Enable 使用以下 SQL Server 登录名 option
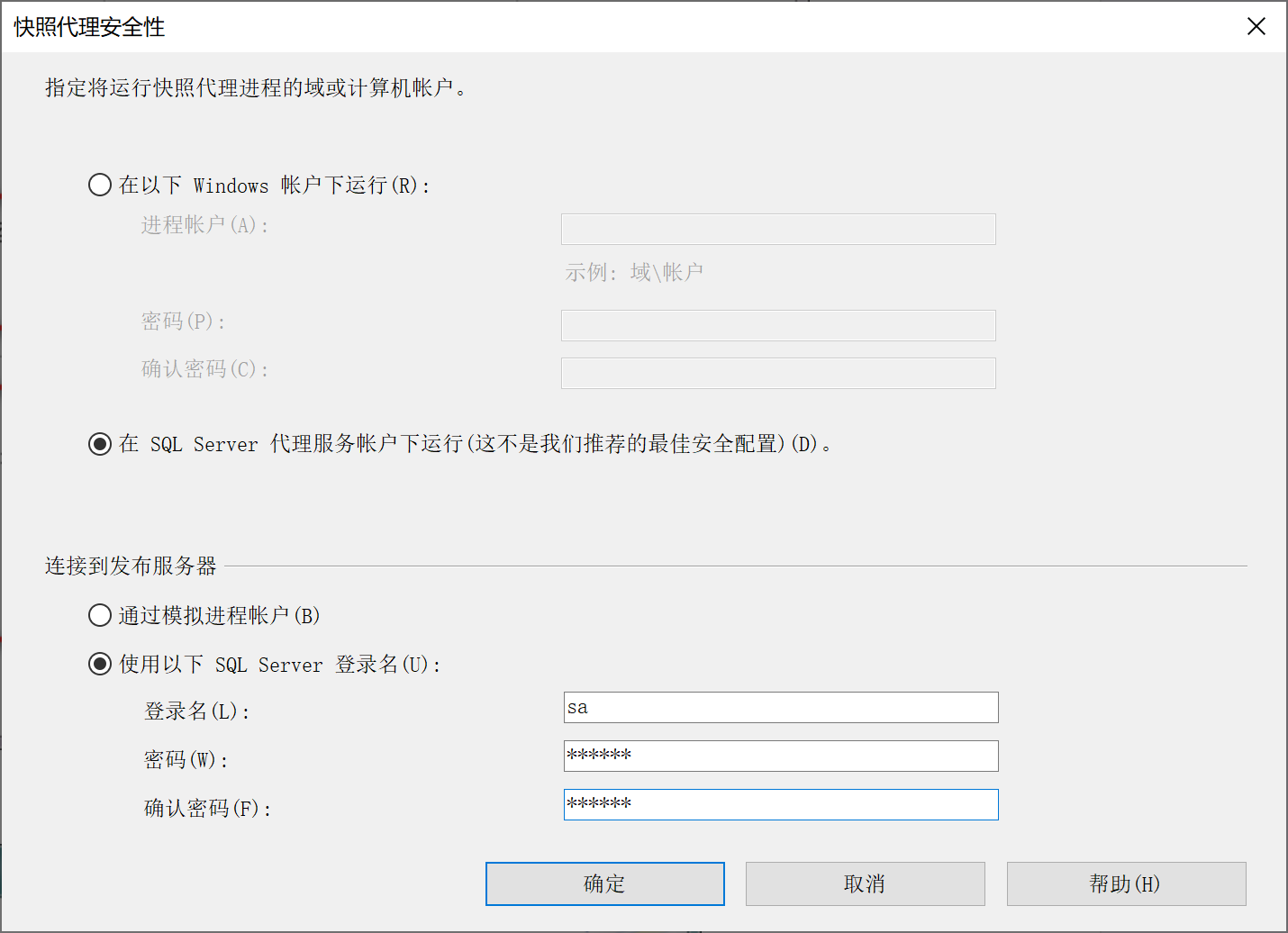The height and width of the screenshot is (933, 1288). 100,665
